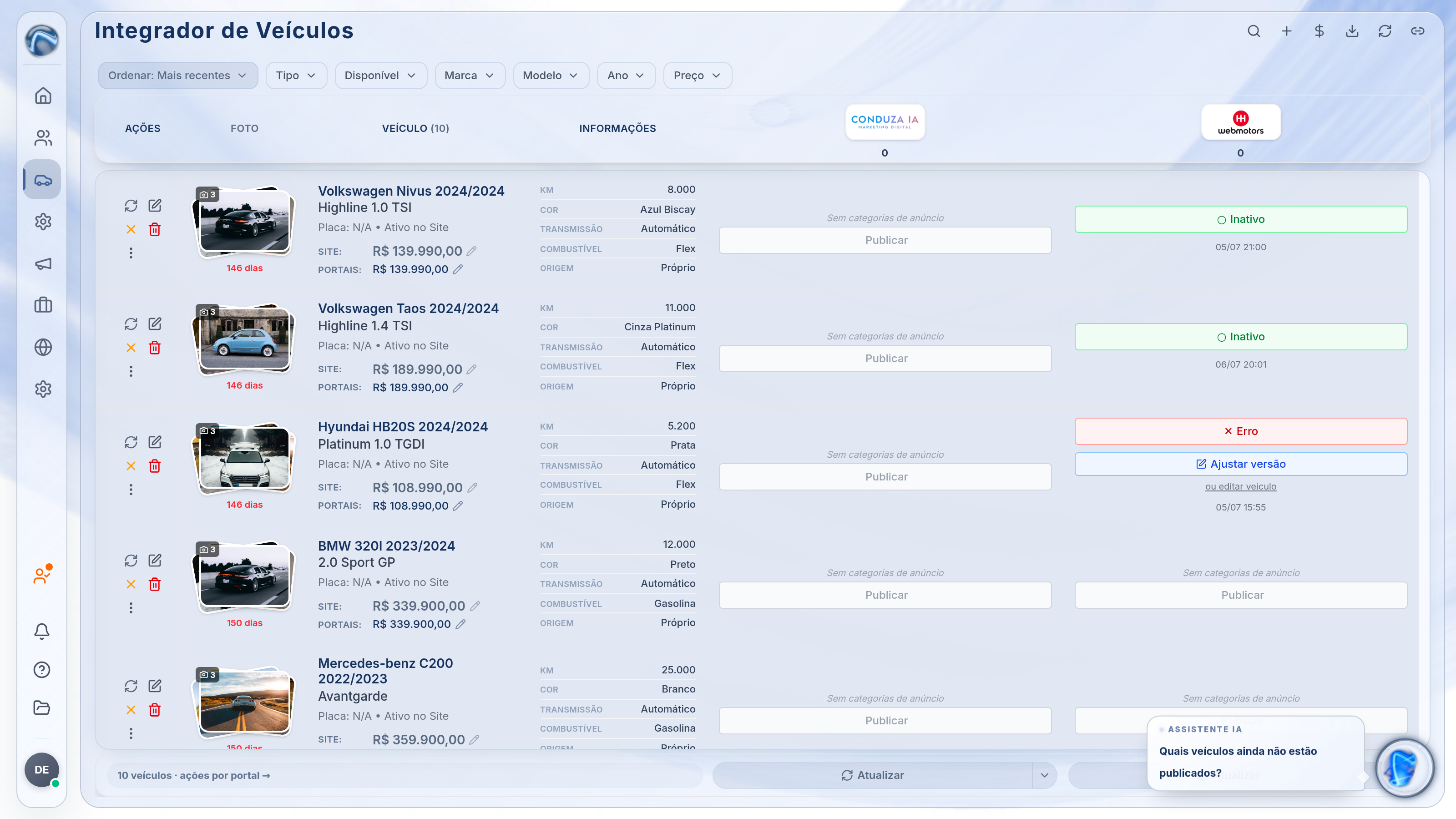The height and width of the screenshot is (819, 1456).
Task: Click the Conduza IA portal tab
Action: (885, 122)
